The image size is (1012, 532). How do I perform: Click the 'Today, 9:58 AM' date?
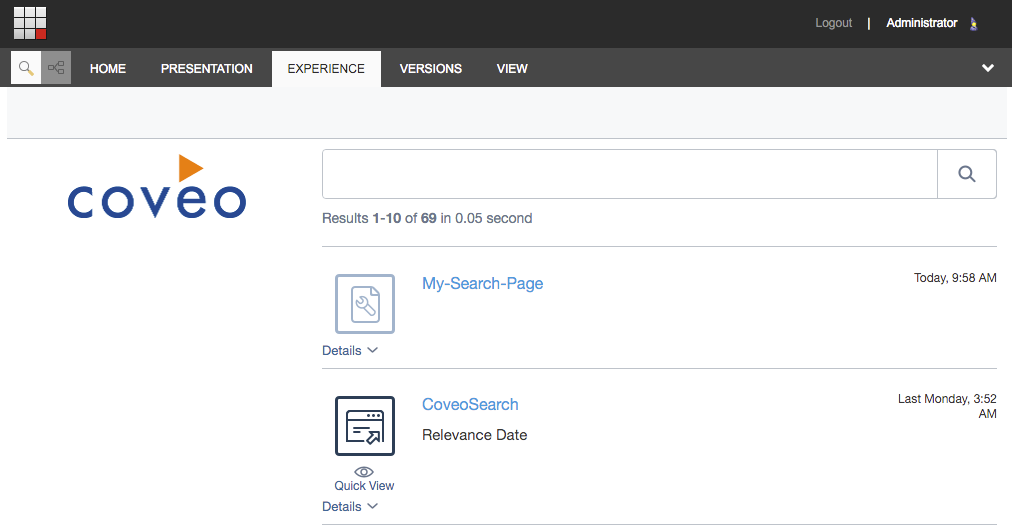[x=955, y=278]
